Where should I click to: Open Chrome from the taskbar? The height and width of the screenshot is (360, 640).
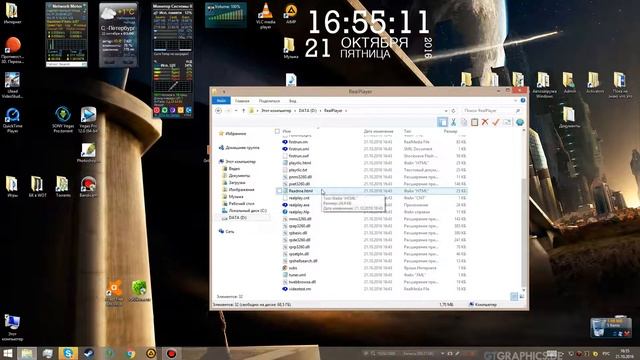point(131,353)
